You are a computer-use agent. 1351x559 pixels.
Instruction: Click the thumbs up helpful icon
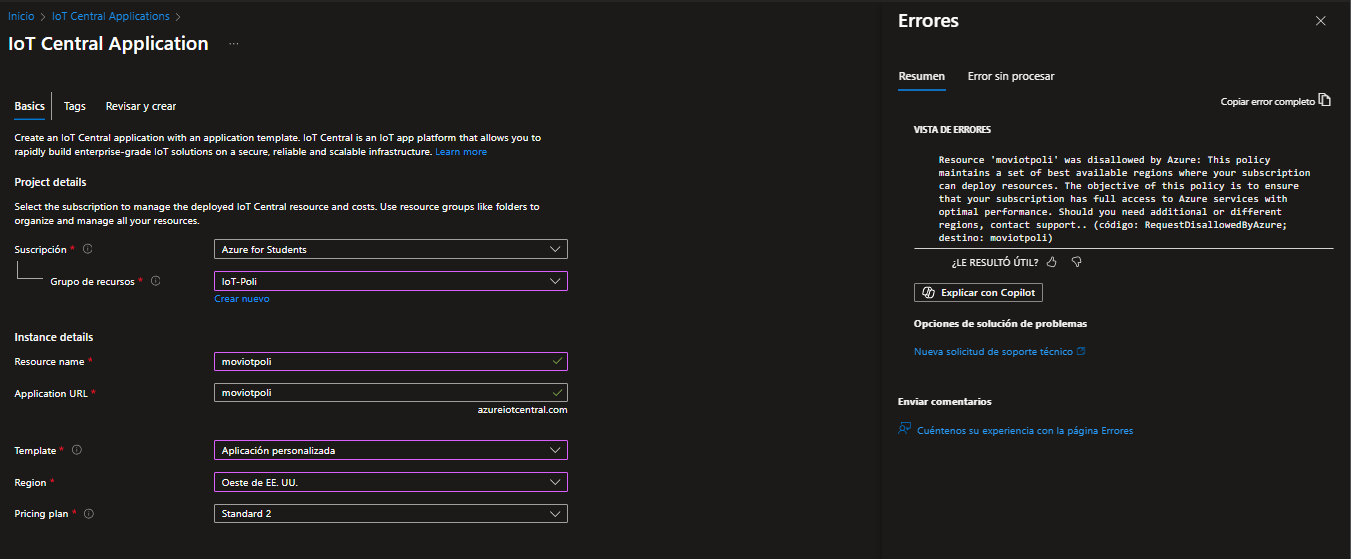(x=1051, y=262)
